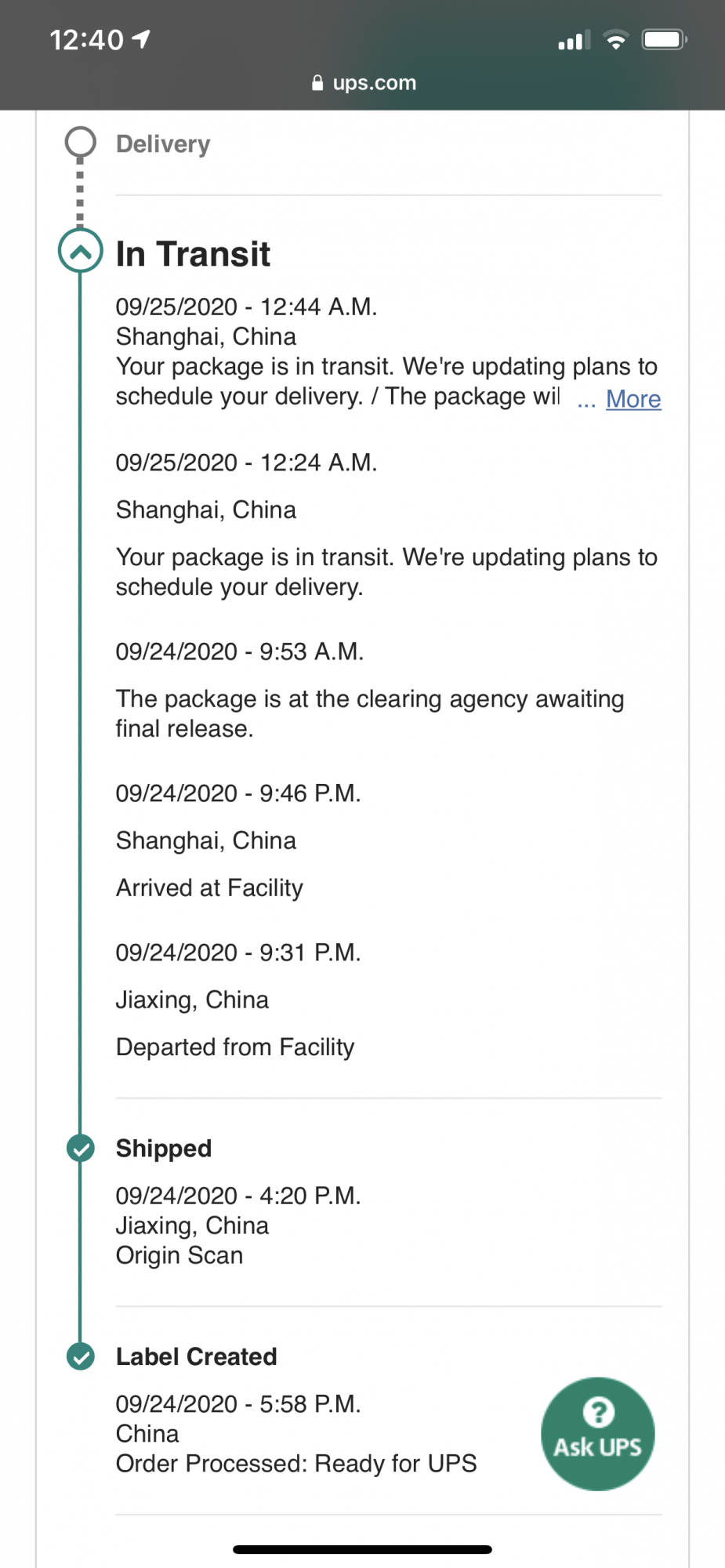Tap the ups.com address bar
The height and width of the screenshot is (1568, 725).
click(363, 82)
